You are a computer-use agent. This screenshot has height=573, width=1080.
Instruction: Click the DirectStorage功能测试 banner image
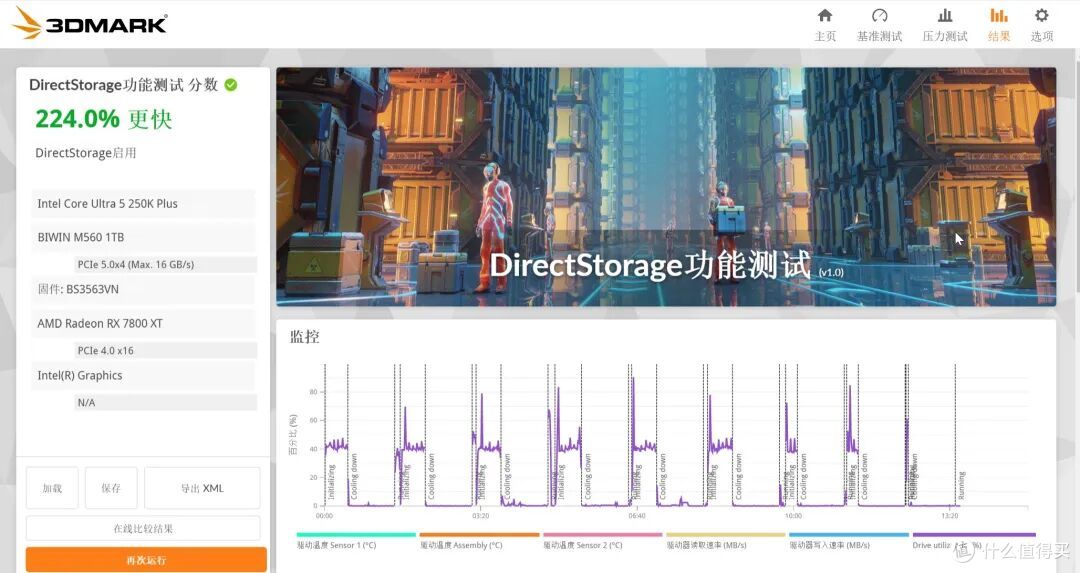(x=666, y=187)
